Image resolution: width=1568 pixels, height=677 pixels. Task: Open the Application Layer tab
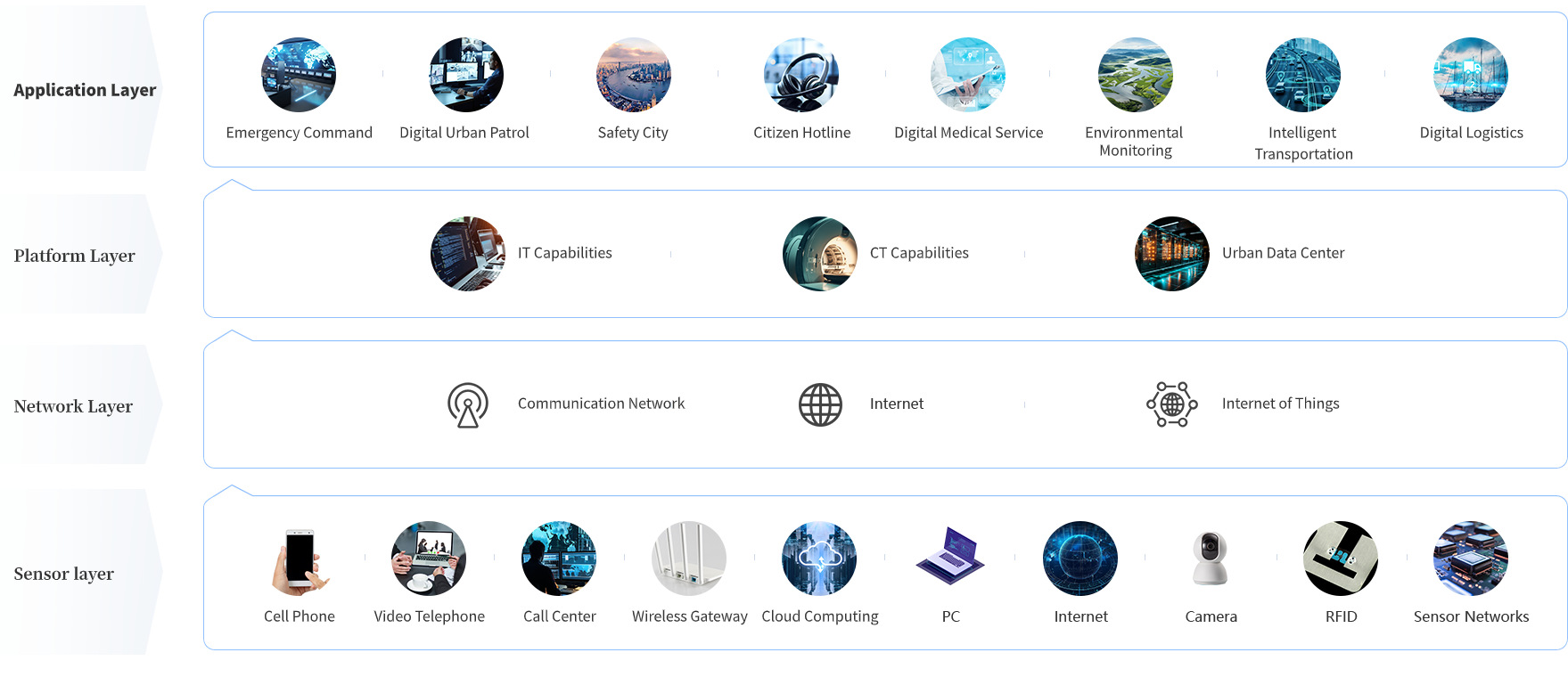[85, 90]
